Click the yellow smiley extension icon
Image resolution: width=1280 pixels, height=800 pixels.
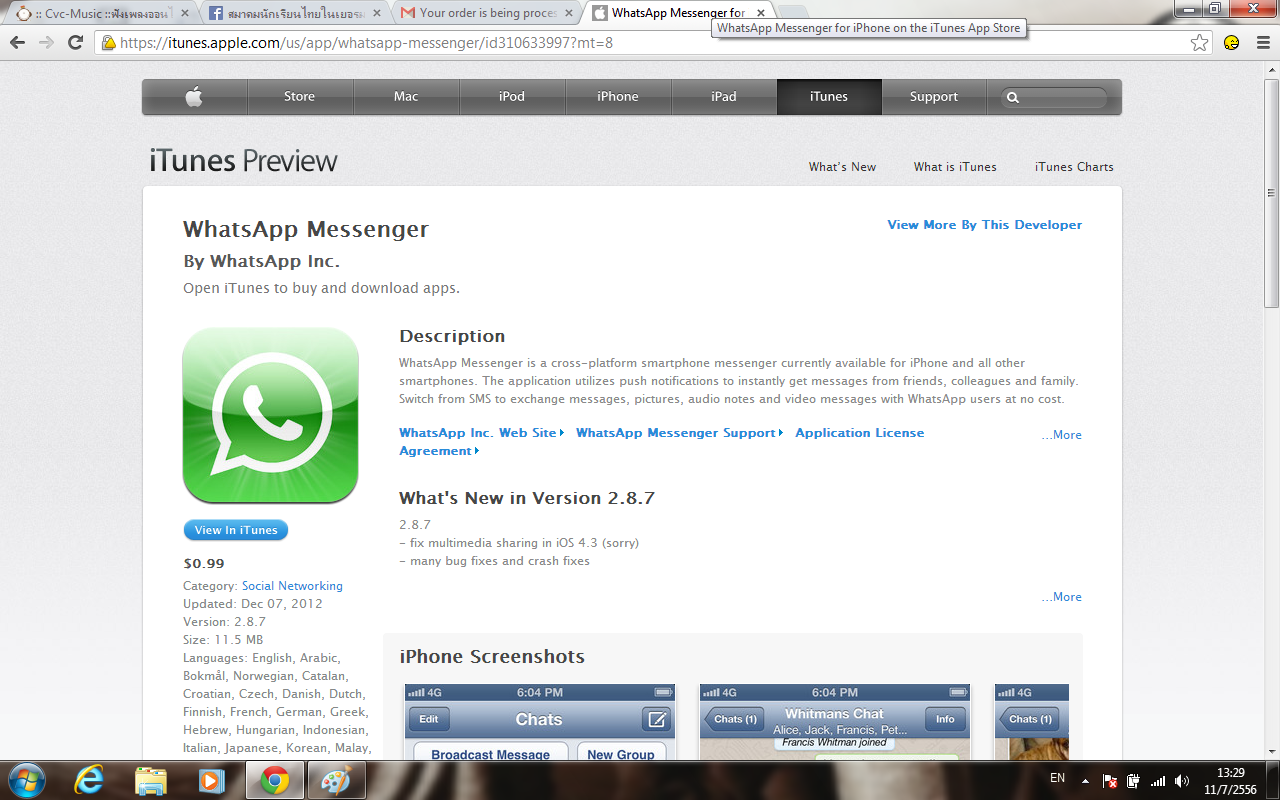[x=1232, y=42]
